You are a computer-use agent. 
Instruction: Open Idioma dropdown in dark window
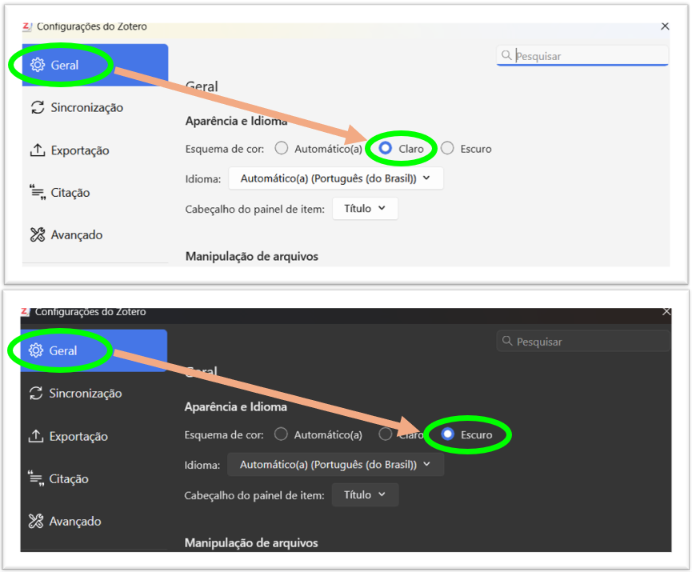335,464
